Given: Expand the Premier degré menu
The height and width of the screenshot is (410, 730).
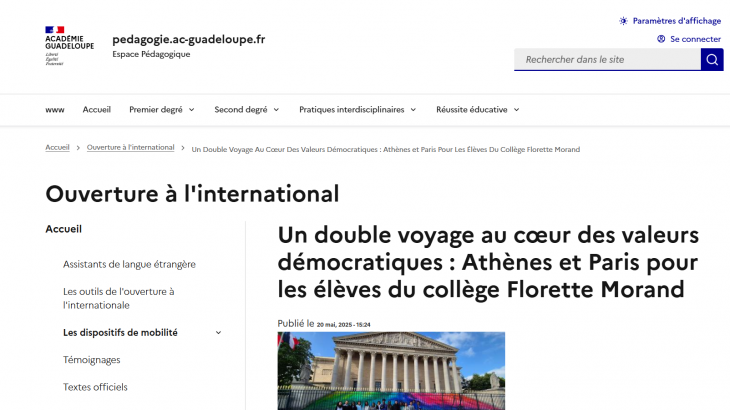Looking at the screenshot, I should (x=162, y=109).
